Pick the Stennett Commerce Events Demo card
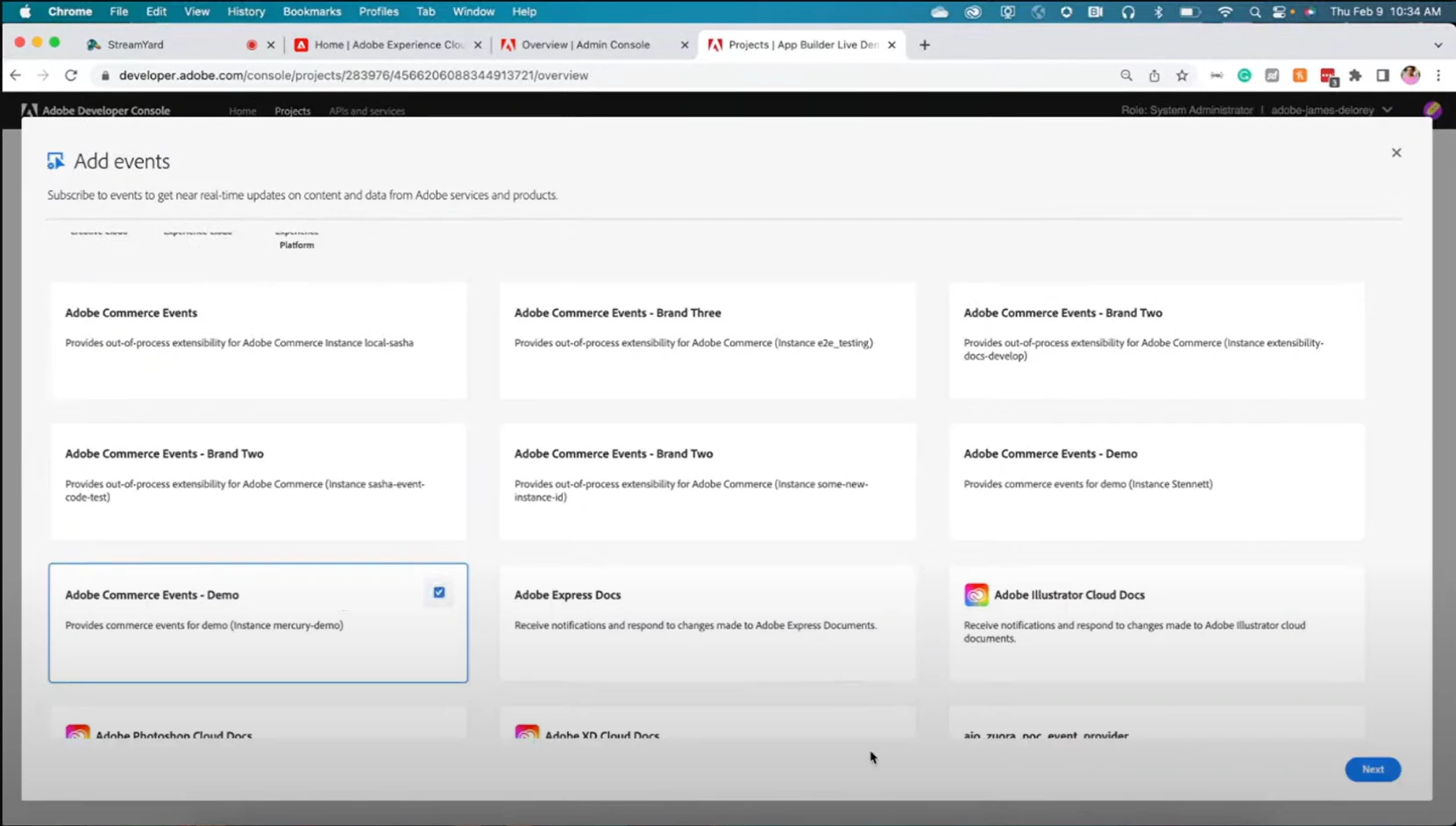 (x=1157, y=481)
